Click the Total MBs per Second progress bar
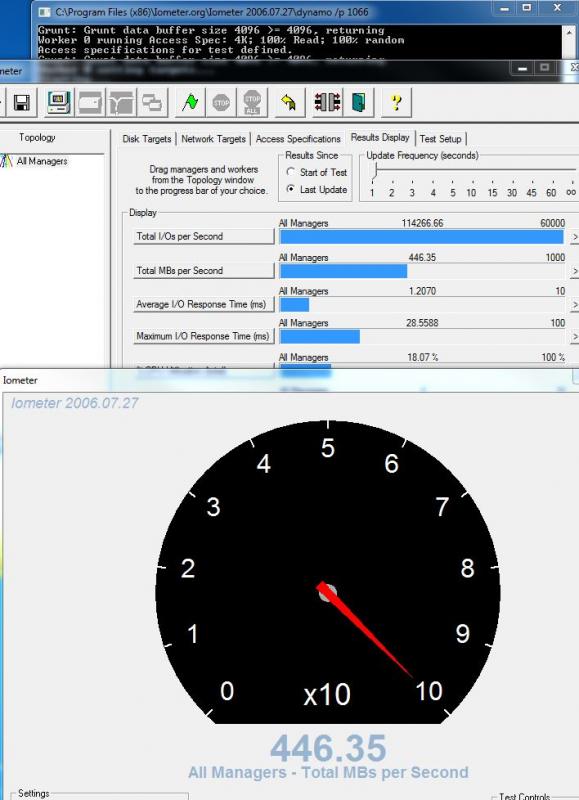Image resolution: width=579 pixels, height=800 pixels. point(422,271)
